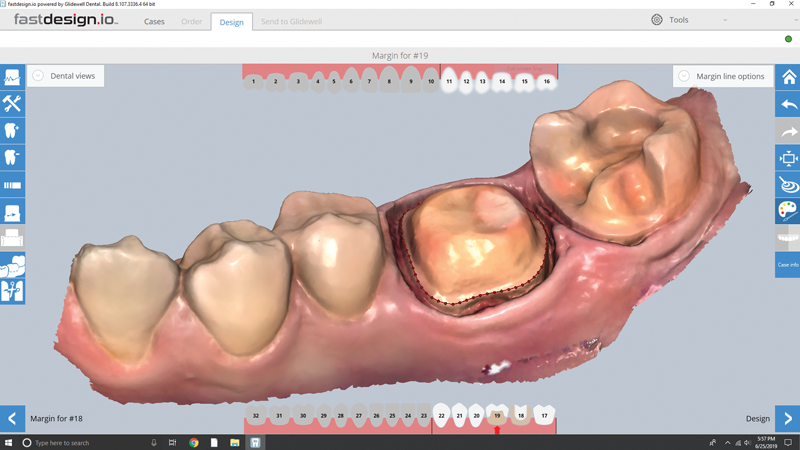Click the Case info button
The image size is (800, 450).
coord(788,265)
